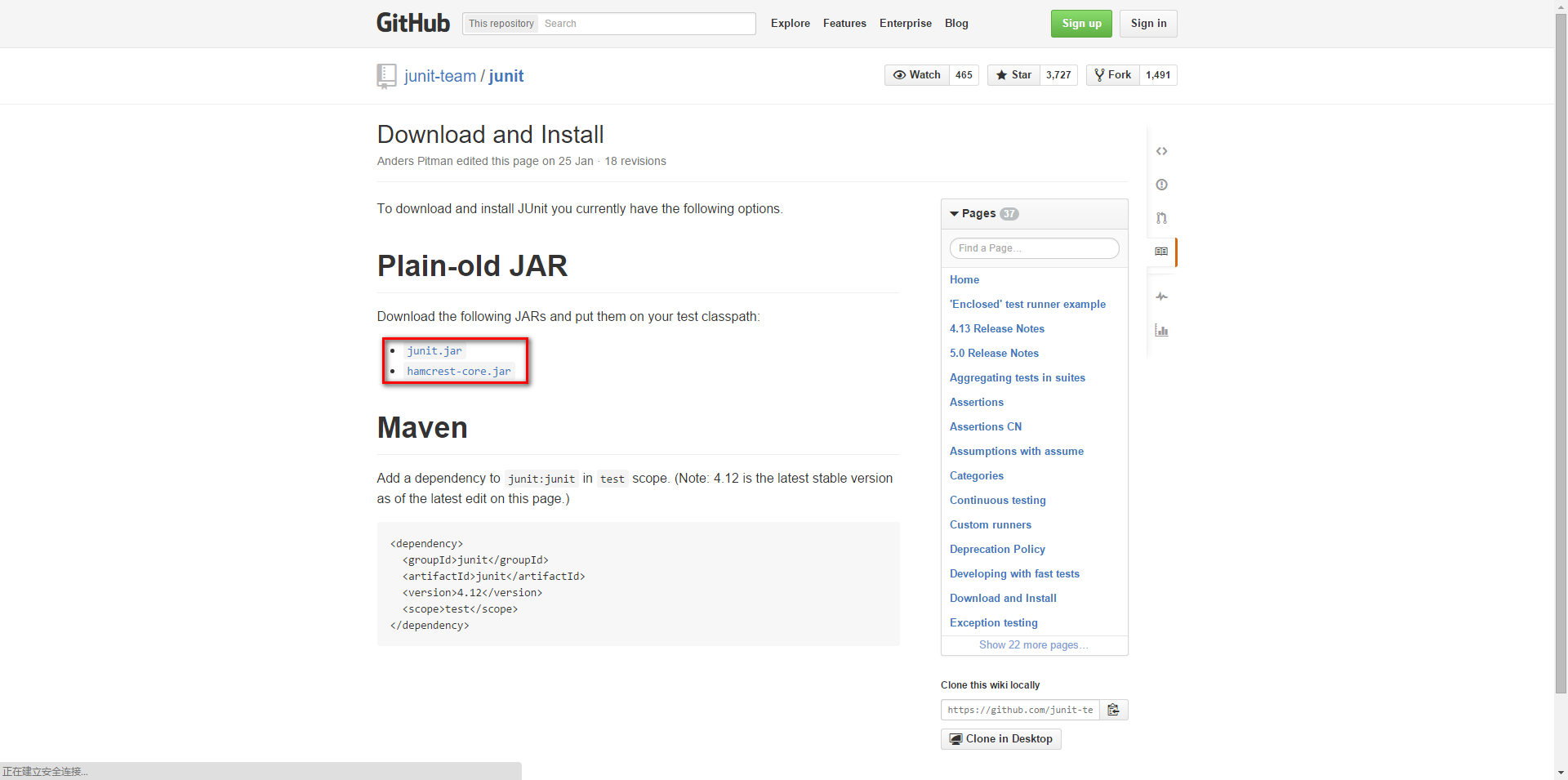This screenshot has width=1568, height=780.
Task: Open Continuous testing page
Action: 997,500
